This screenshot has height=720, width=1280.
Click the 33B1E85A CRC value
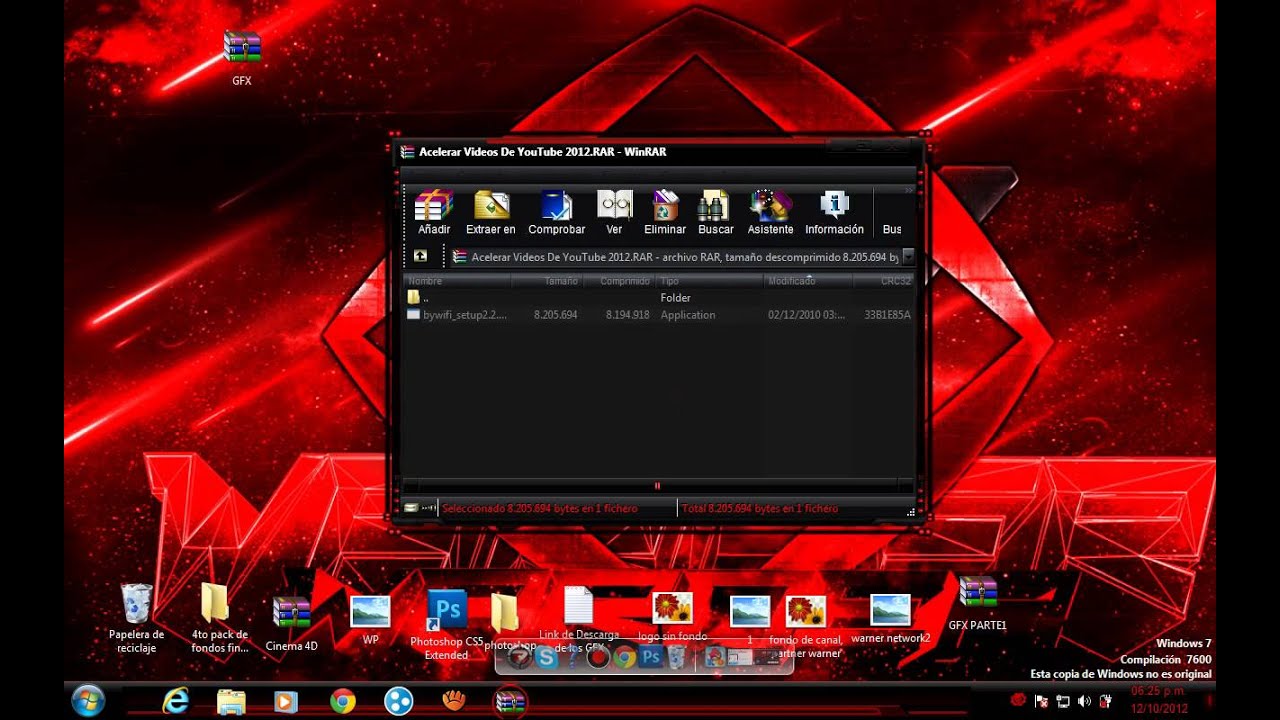point(887,315)
